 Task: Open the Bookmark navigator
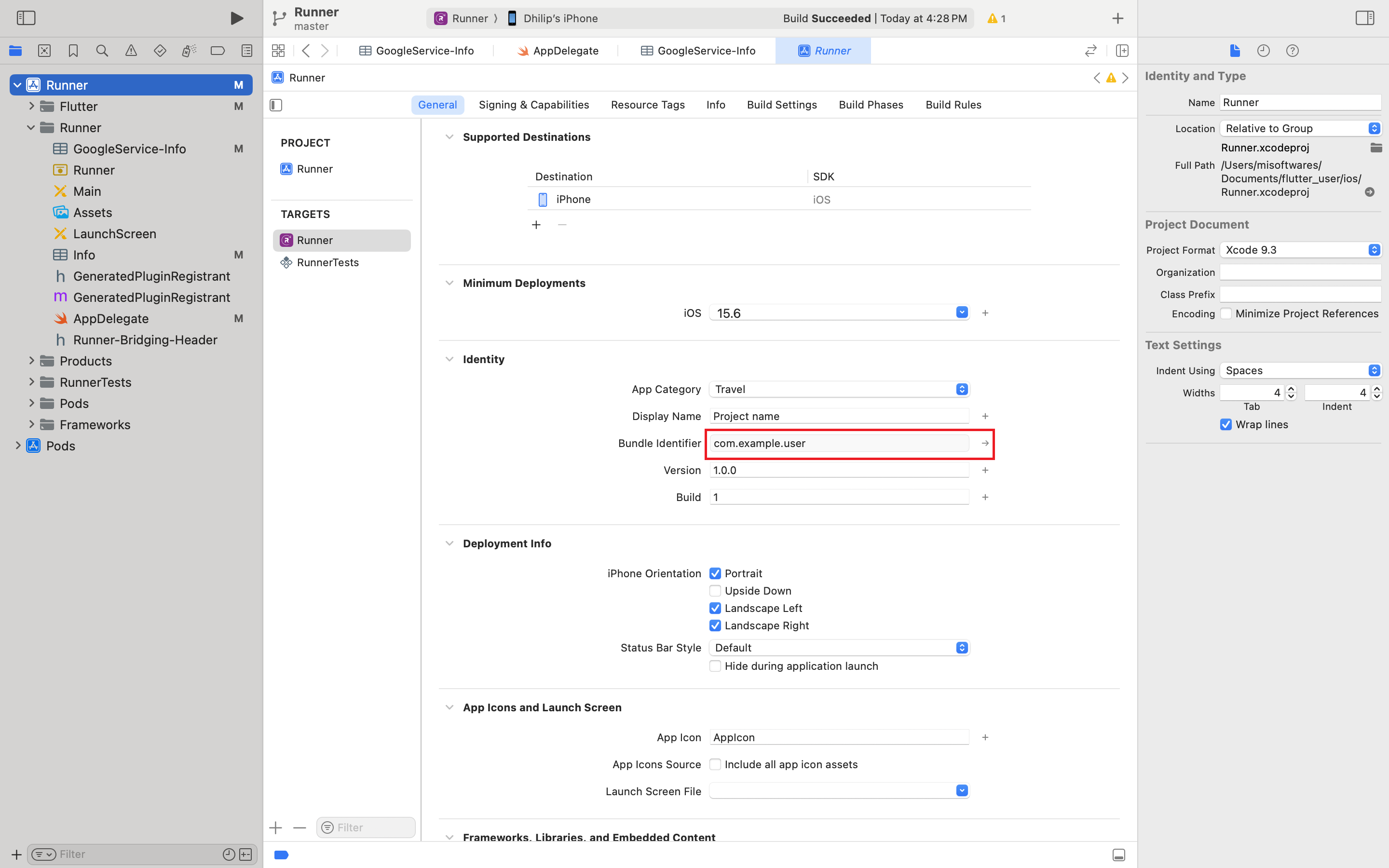pyautogui.click(x=73, y=51)
